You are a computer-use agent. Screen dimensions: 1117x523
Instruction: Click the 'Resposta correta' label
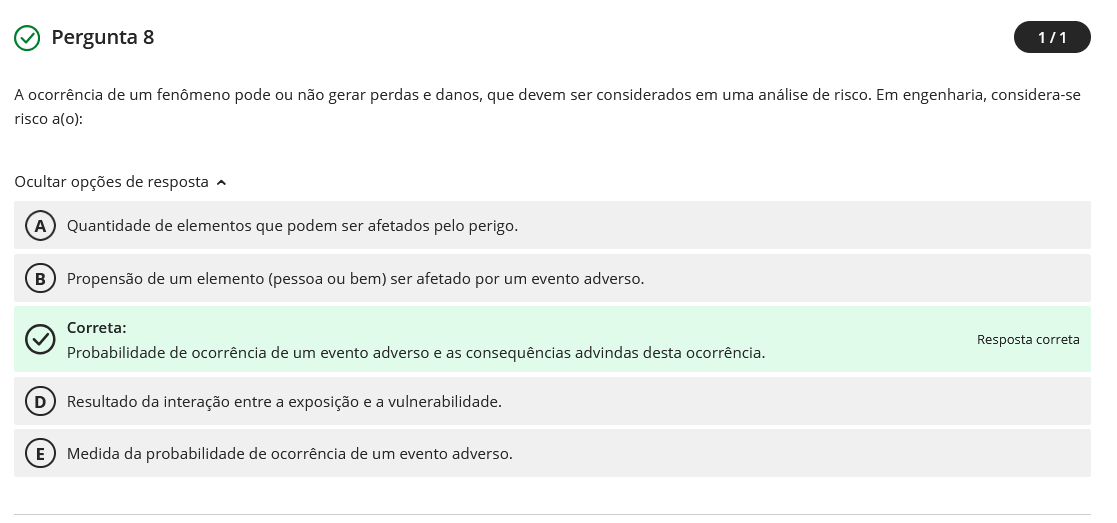click(1027, 340)
